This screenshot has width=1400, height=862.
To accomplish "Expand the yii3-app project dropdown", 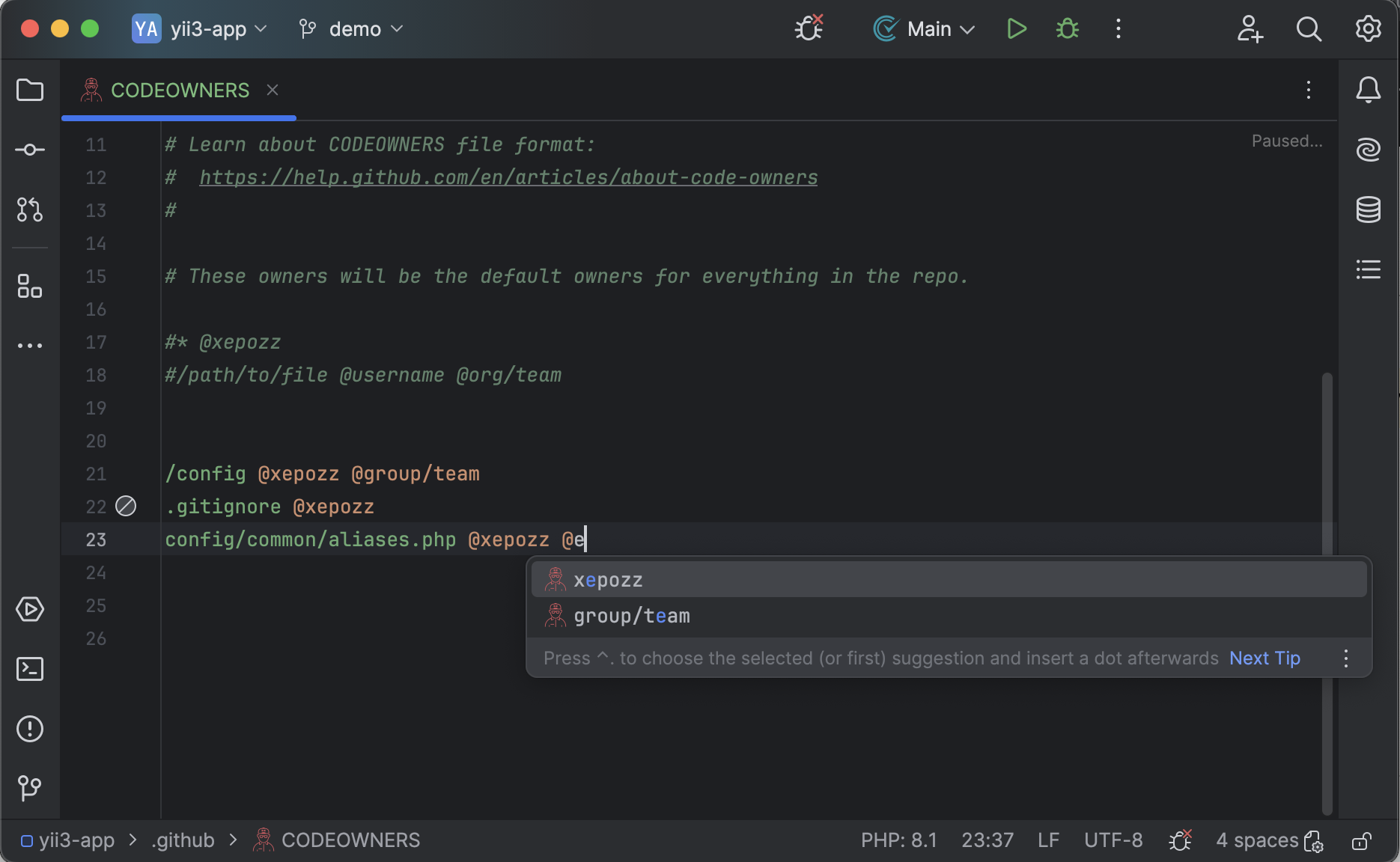I will tap(199, 29).
